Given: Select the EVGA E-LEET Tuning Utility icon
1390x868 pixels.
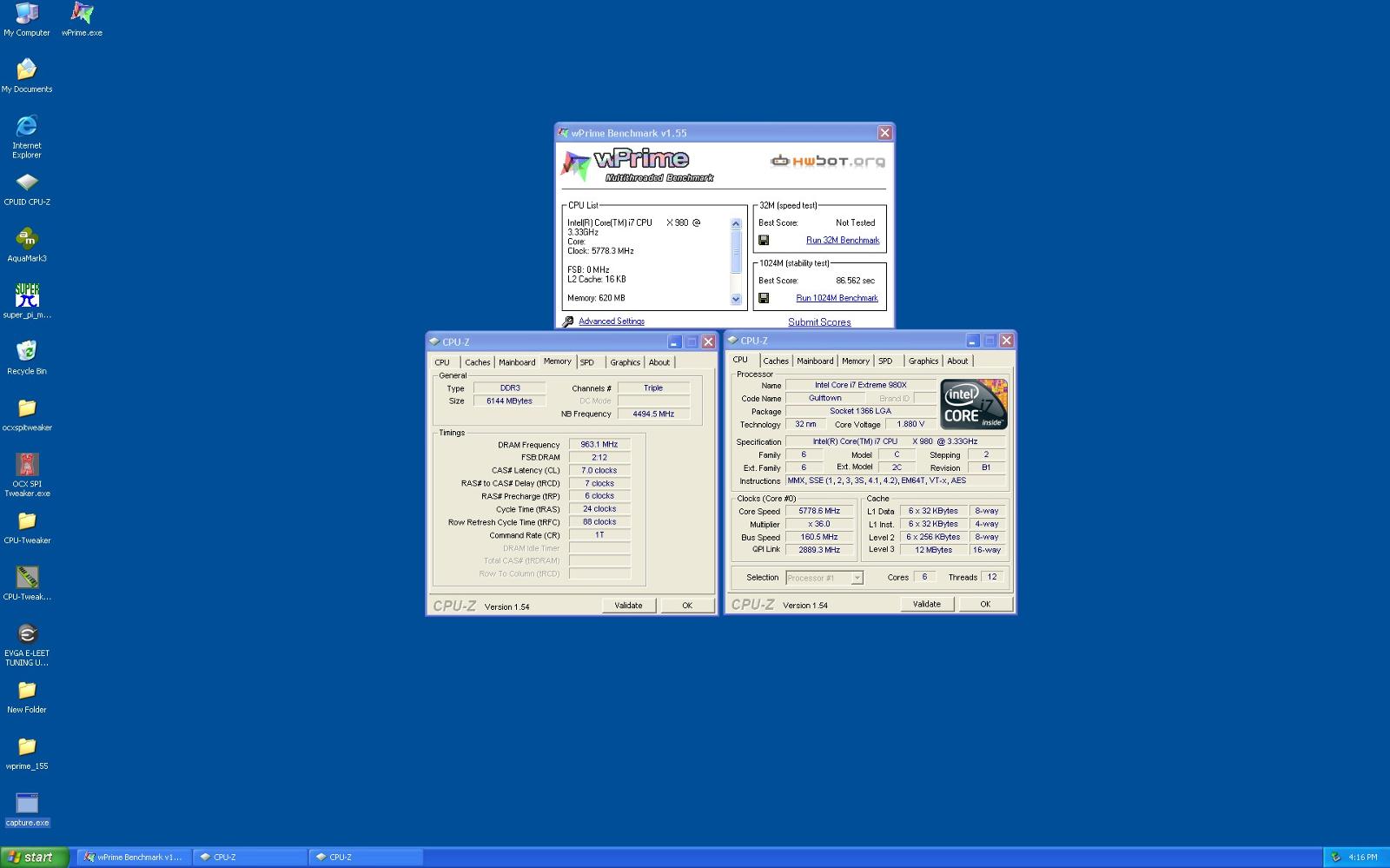Looking at the screenshot, I should (27, 645).
